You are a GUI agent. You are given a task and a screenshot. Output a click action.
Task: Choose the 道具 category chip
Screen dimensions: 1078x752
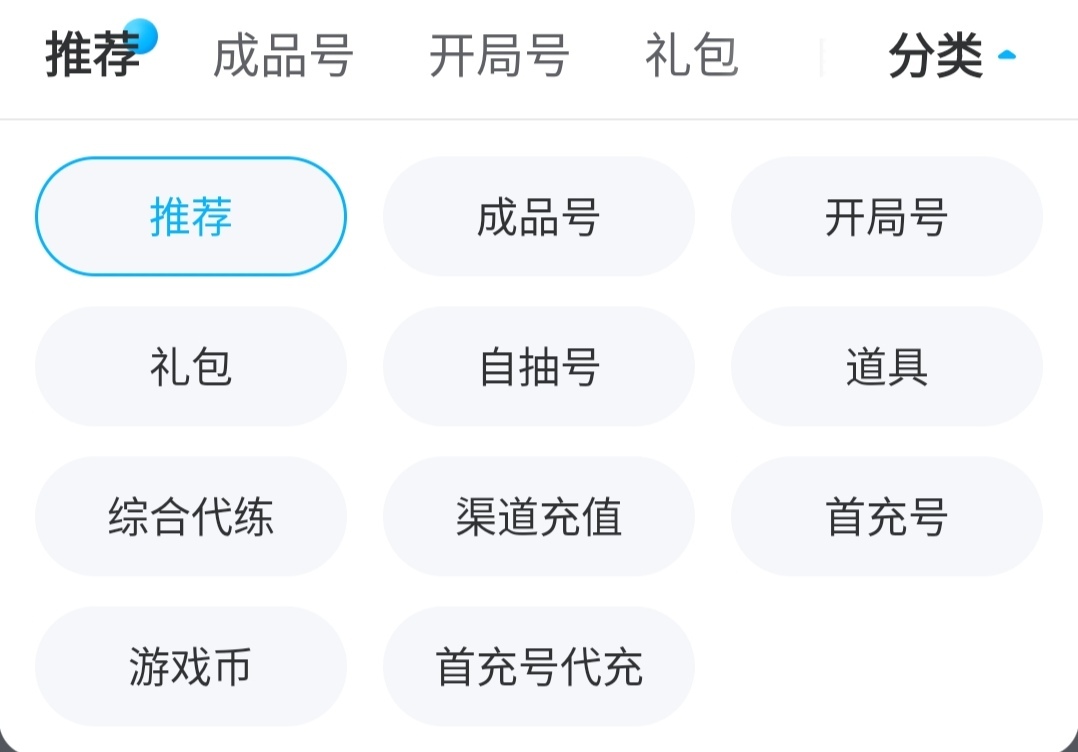pos(886,366)
